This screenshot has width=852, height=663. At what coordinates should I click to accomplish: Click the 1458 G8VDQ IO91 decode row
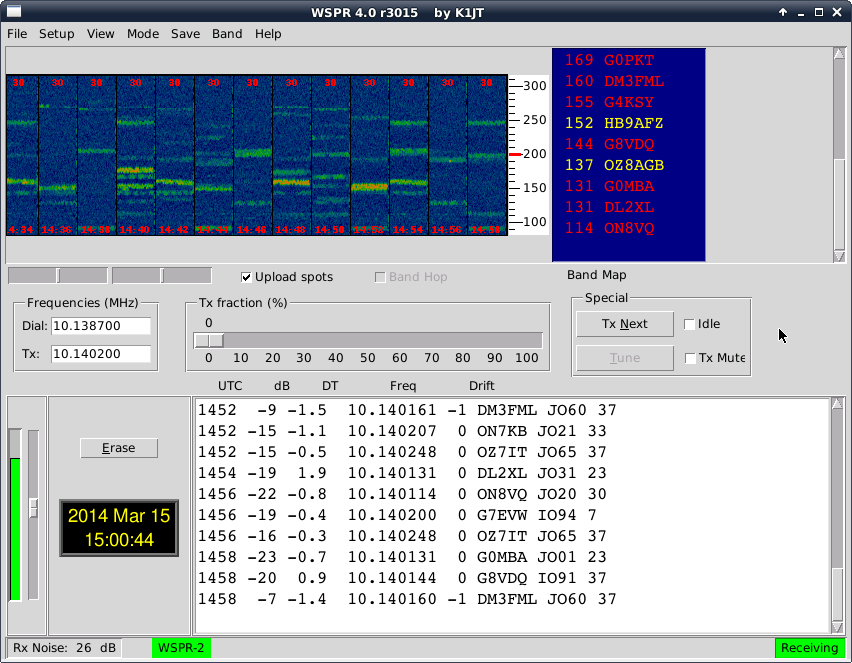[402, 578]
